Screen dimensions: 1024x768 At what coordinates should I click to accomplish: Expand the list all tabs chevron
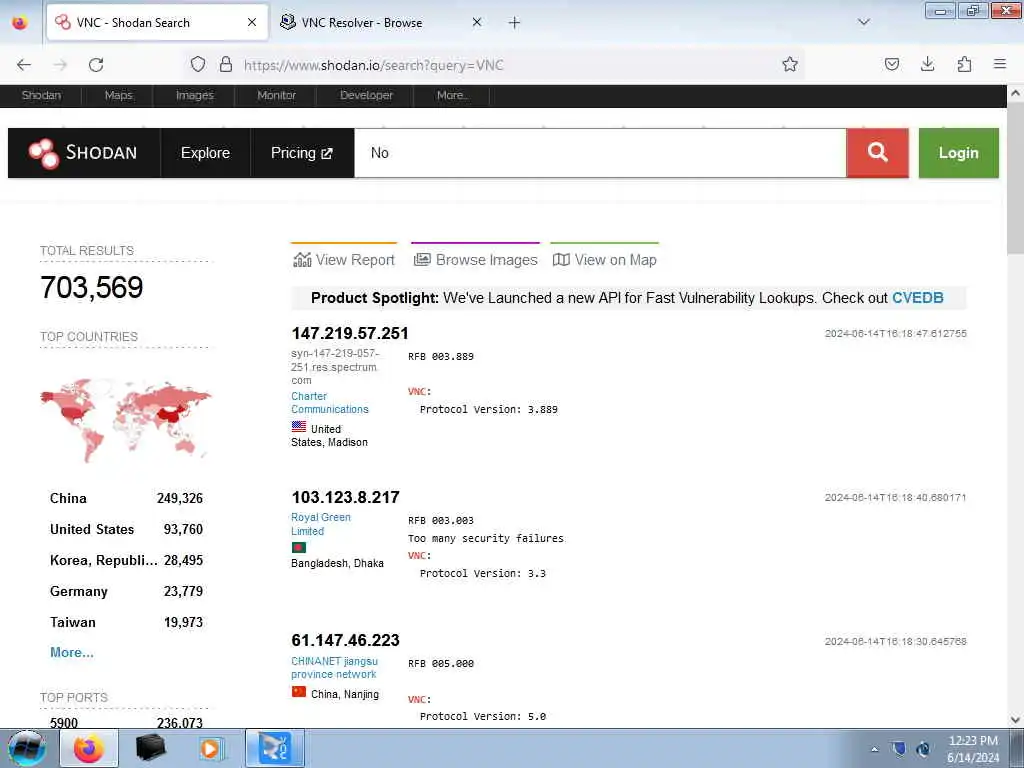863,22
